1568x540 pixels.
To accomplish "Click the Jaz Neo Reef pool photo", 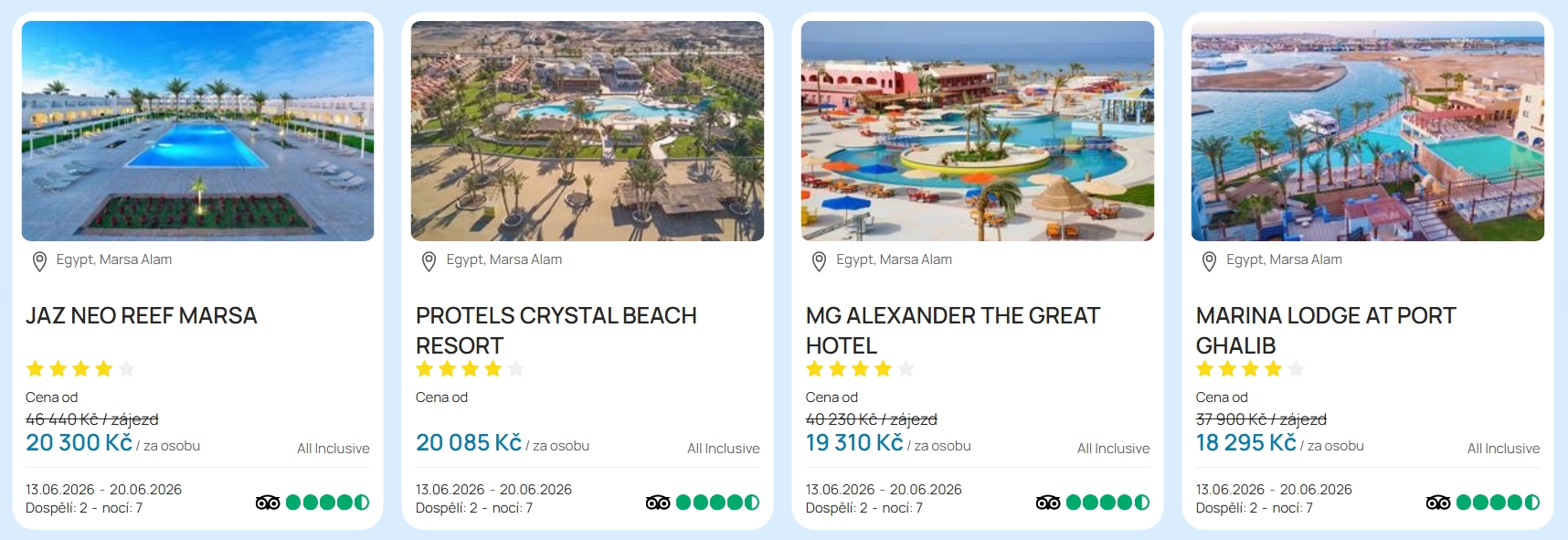I will [197, 131].
